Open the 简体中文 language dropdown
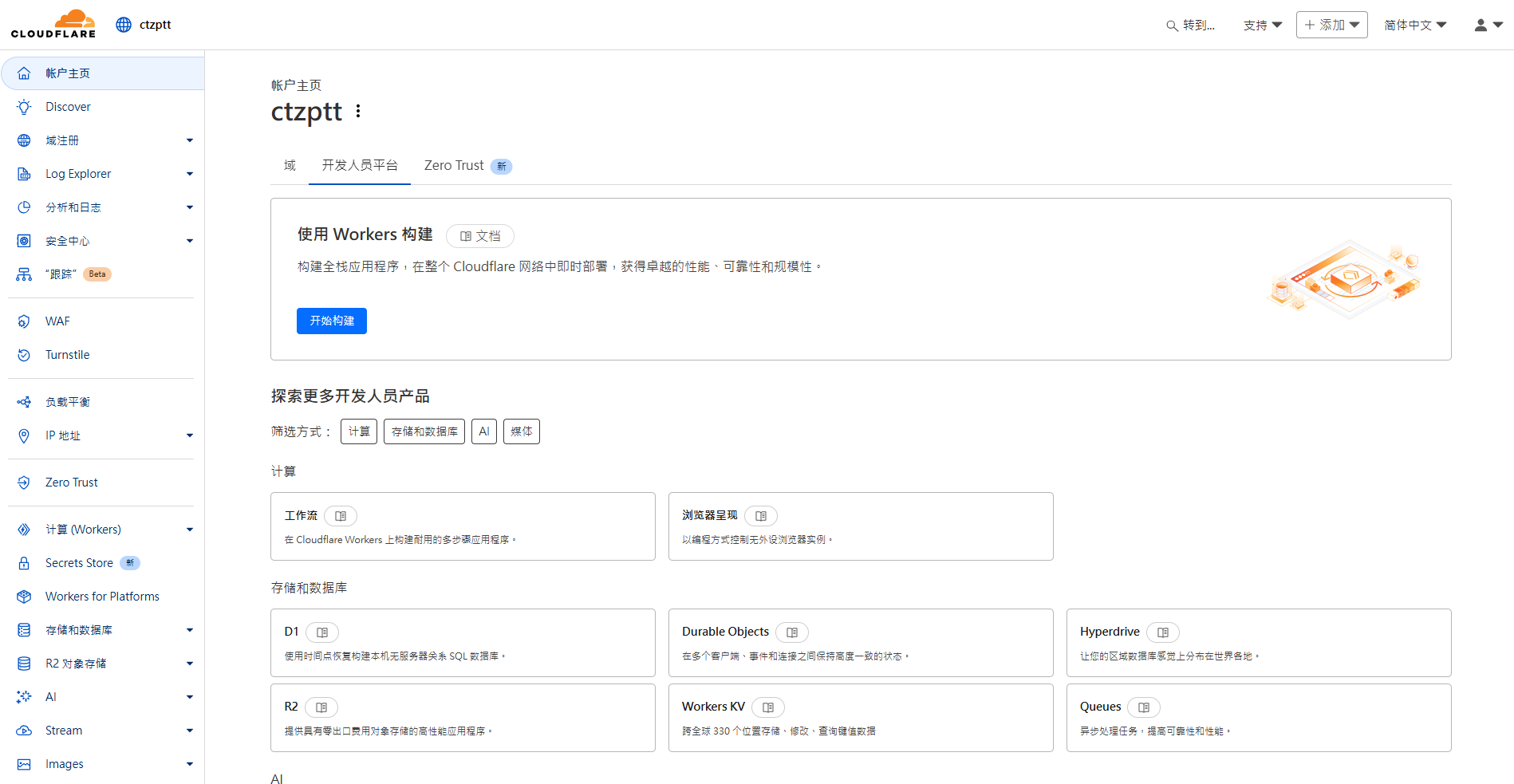 pos(1415,26)
